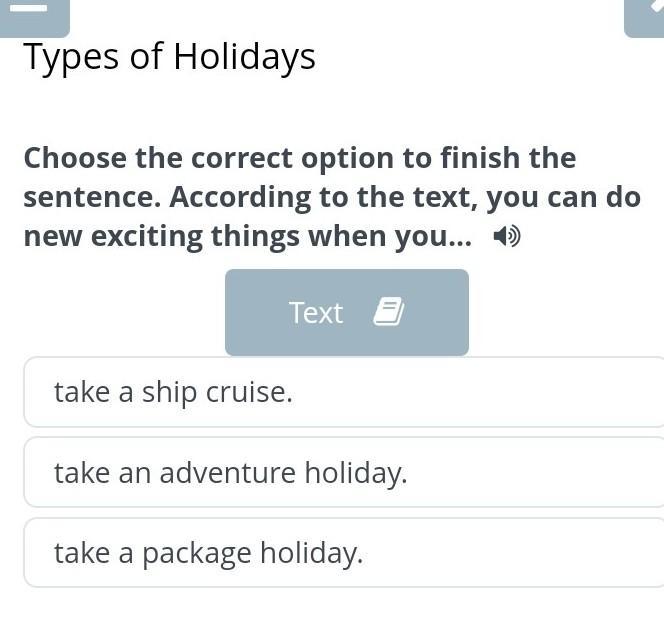Click the partially visible top-right corner button
This screenshot has height=629, width=664.
(647, 14)
